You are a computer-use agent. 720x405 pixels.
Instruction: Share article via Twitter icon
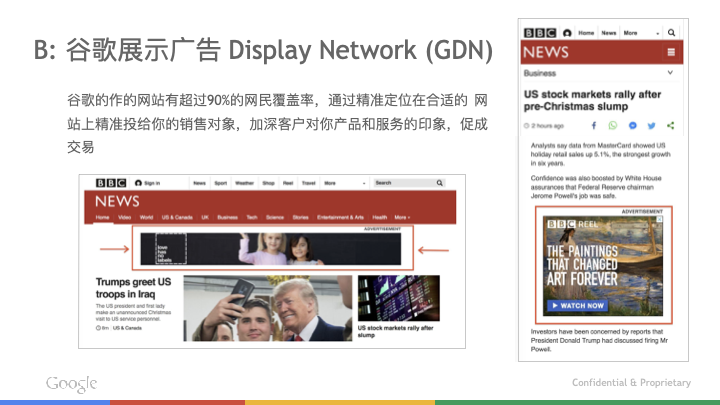coord(652,125)
